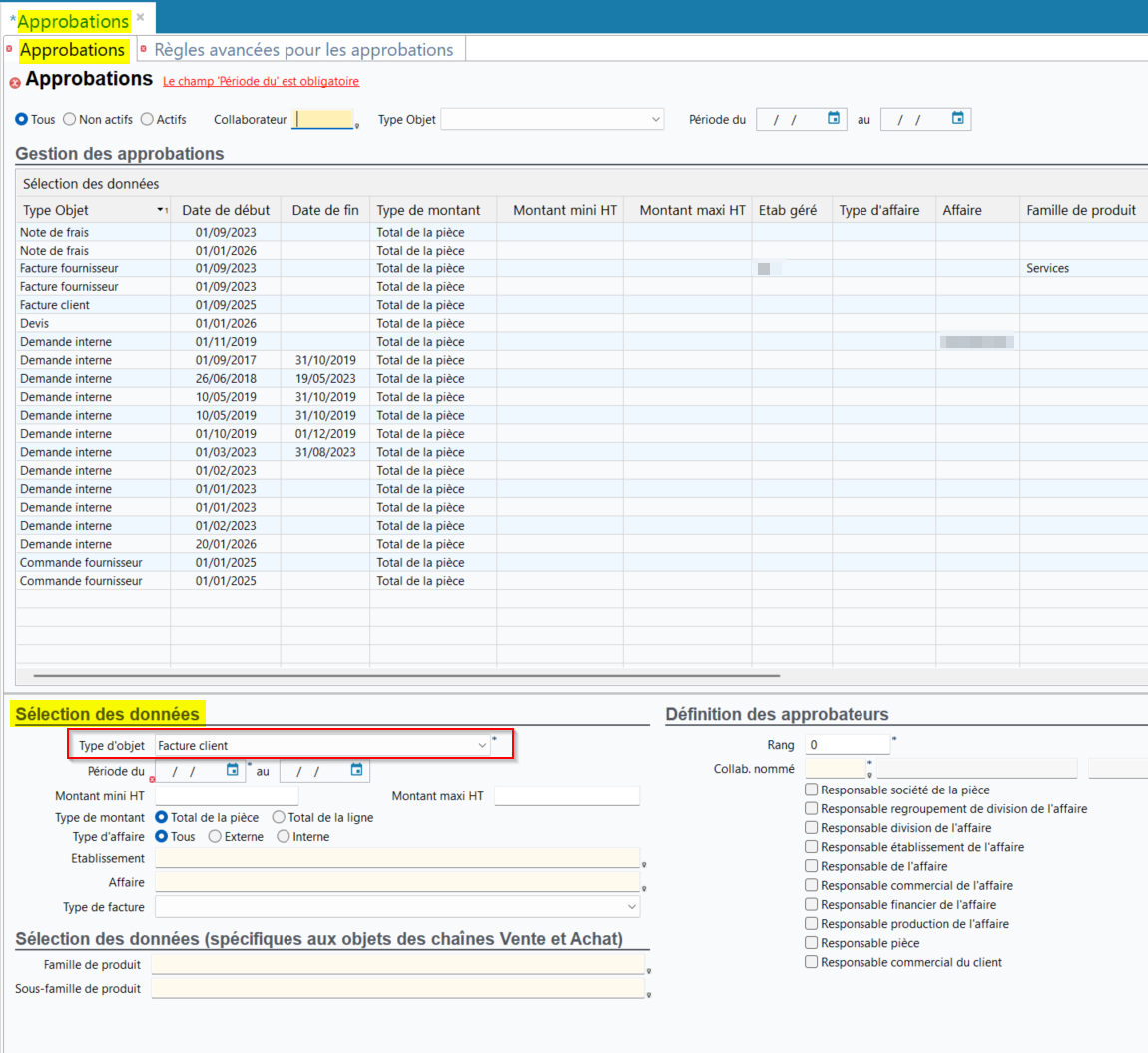Enable 'Responsable commercial du client' checkbox
The image size is (1148, 1053).
point(812,962)
